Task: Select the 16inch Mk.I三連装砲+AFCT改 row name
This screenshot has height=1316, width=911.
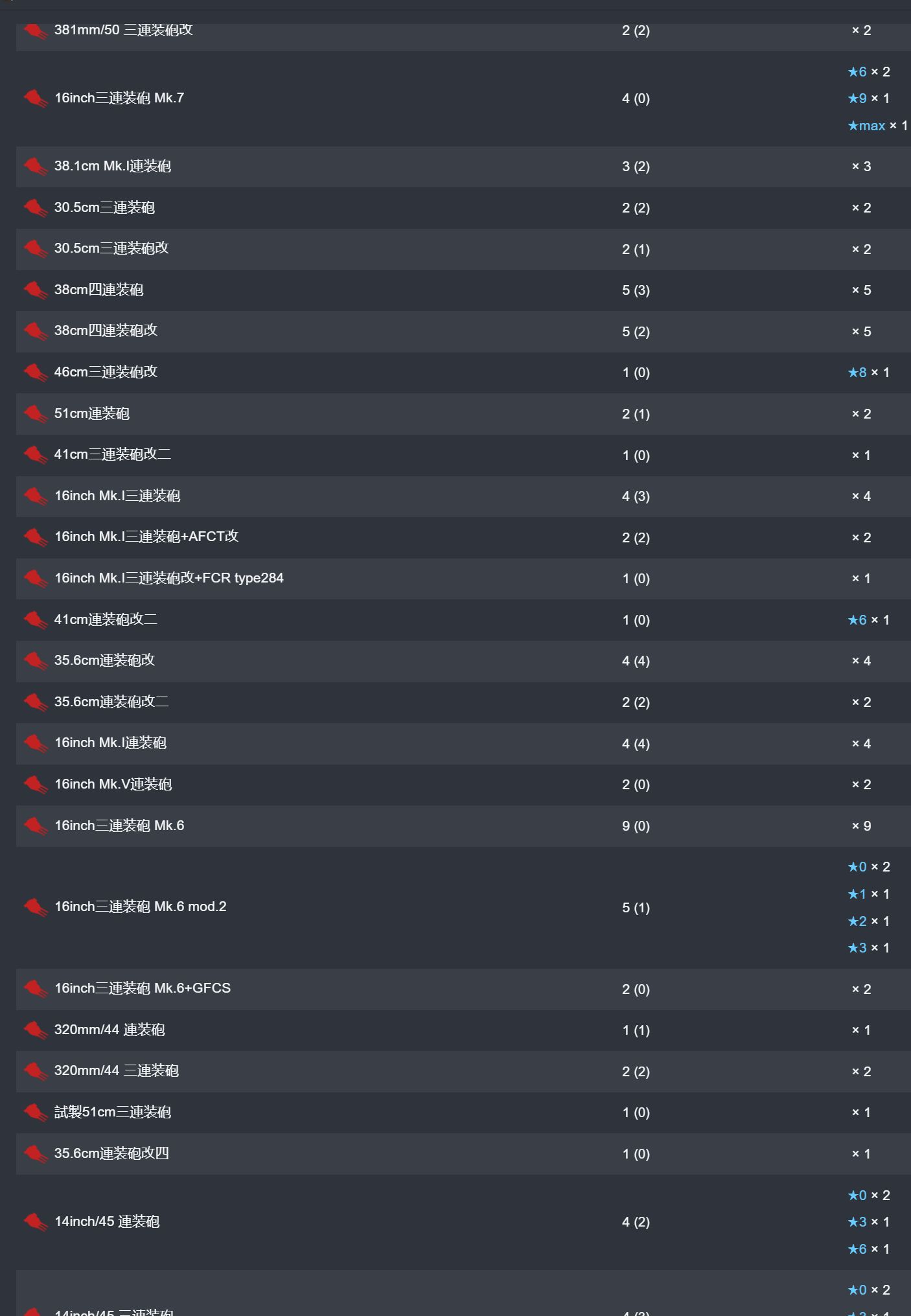Action: pyautogui.click(x=146, y=537)
